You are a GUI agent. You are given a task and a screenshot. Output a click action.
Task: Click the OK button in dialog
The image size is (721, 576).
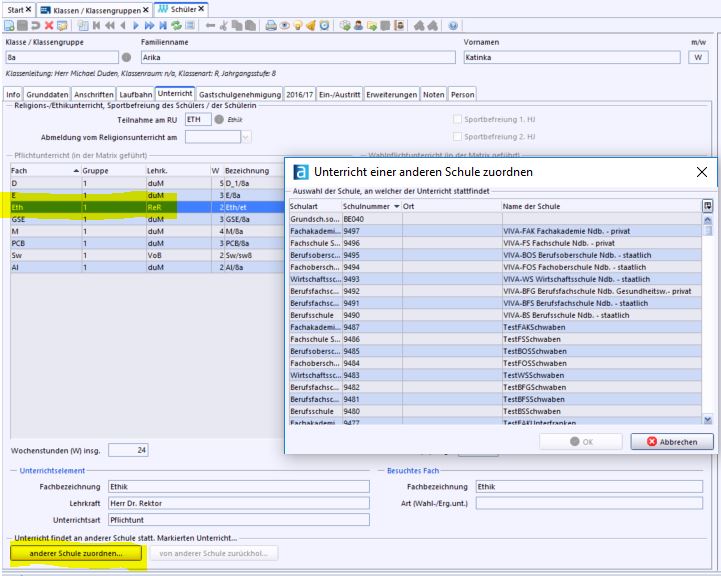(581, 441)
